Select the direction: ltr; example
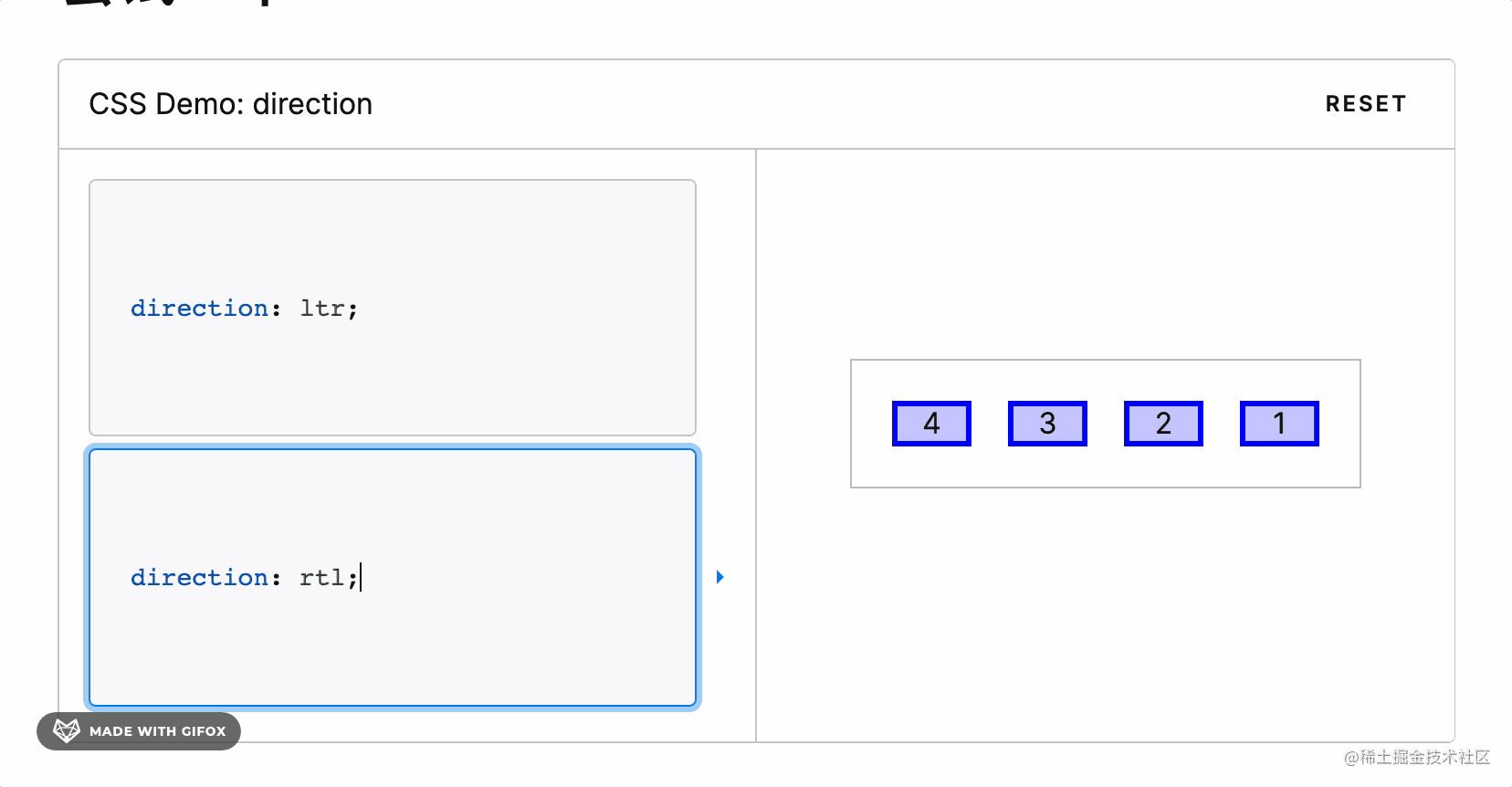Screen dimensions: 1512x787 [393, 308]
